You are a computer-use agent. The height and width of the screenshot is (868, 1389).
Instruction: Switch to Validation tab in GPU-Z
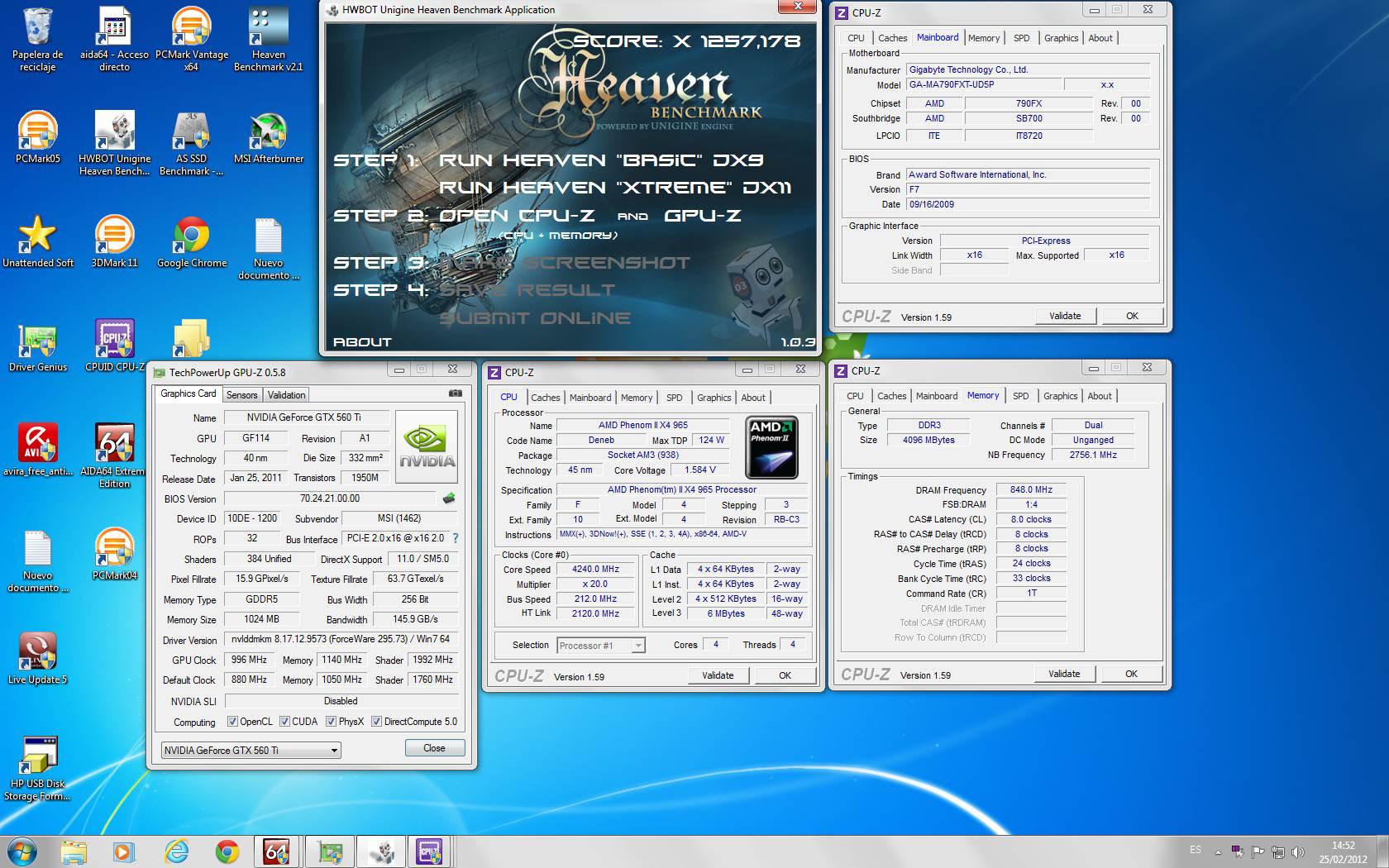pos(286,395)
